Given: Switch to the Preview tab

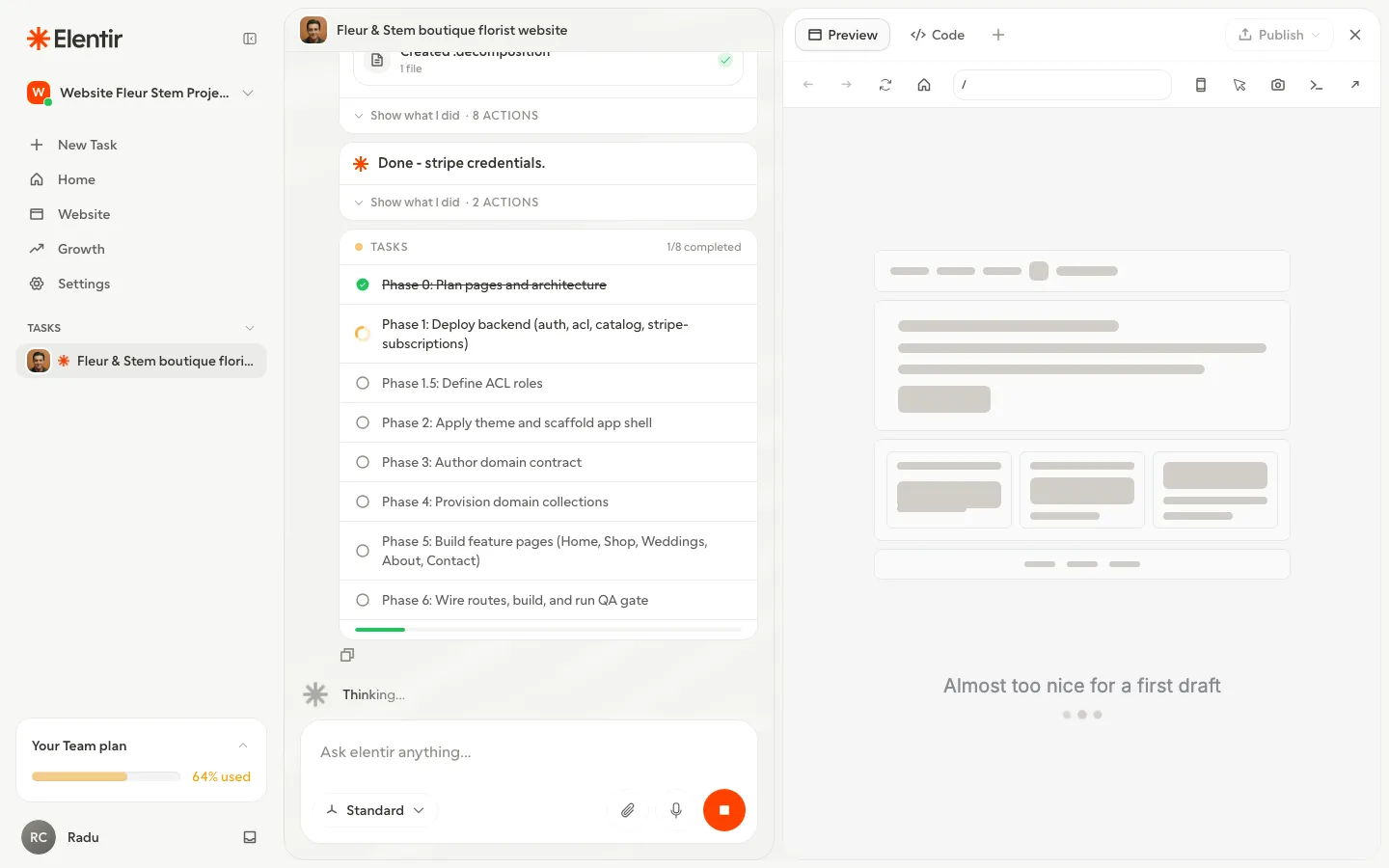Looking at the screenshot, I should click(x=842, y=35).
